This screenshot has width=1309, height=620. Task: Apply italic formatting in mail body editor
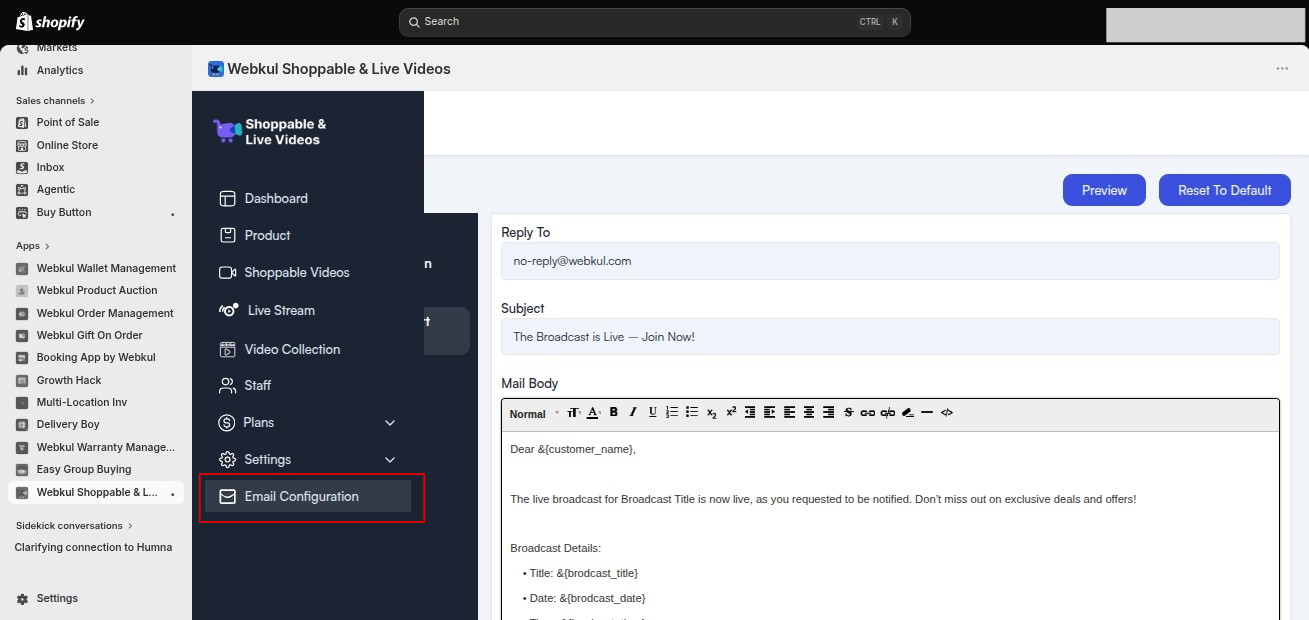coord(633,412)
